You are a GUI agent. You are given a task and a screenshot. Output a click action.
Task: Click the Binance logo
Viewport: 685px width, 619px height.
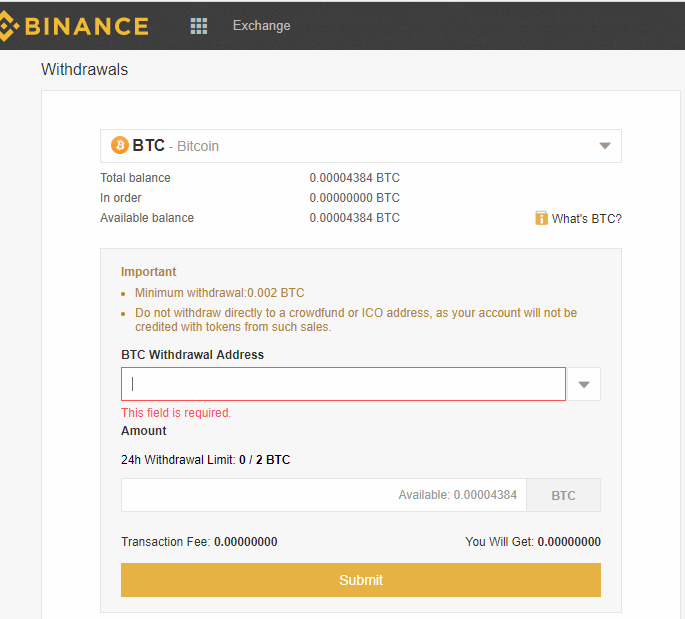coord(74,26)
